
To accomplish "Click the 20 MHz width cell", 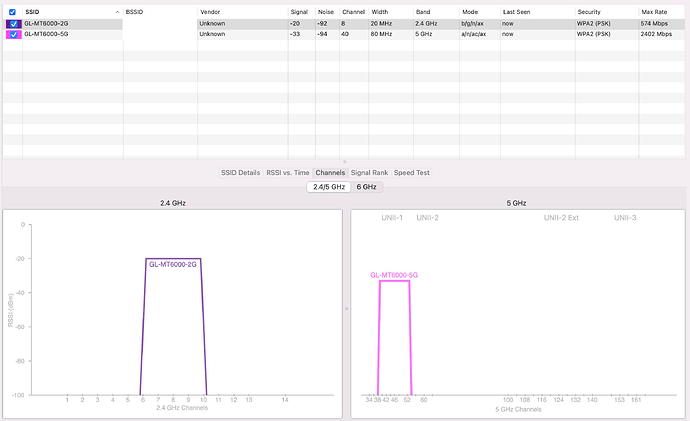I will point(381,24).
